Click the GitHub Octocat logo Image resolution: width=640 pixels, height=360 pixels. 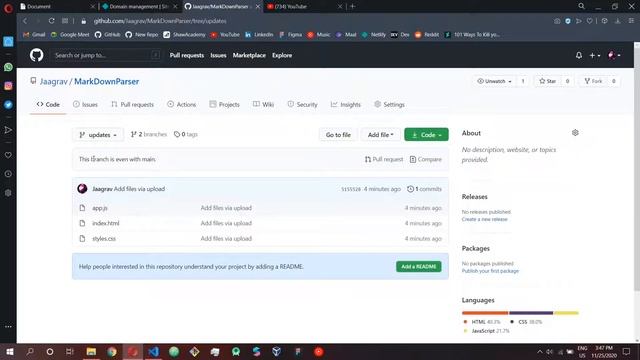tap(36, 55)
